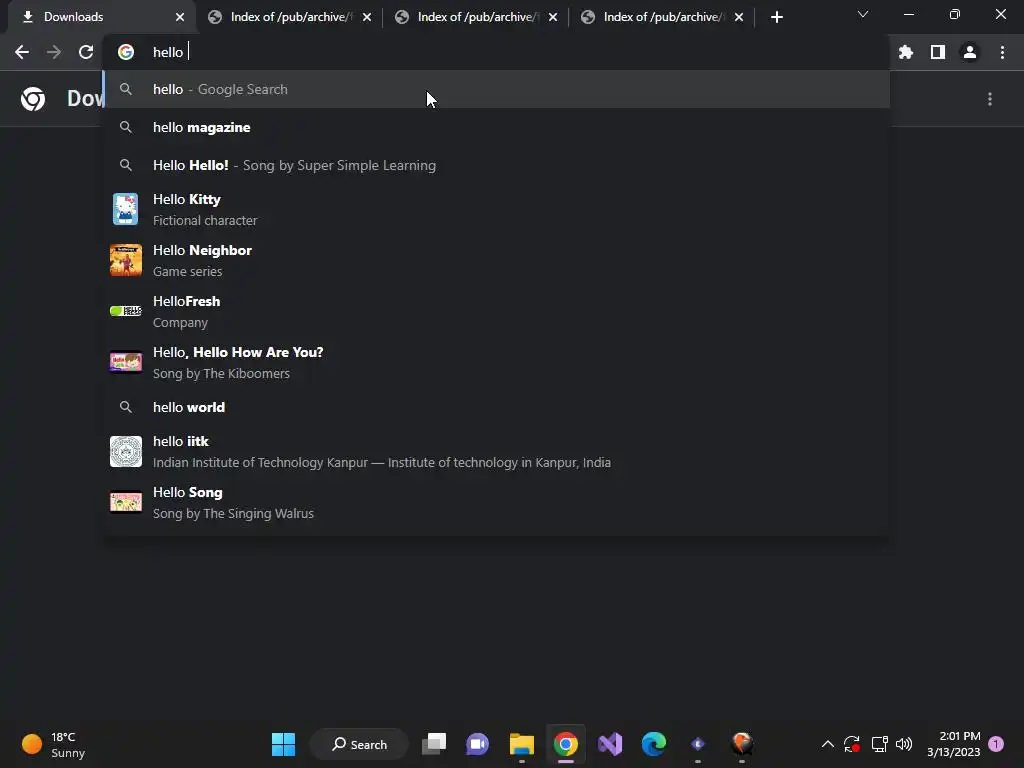Click search icon beside hello world

coord(125,407)
